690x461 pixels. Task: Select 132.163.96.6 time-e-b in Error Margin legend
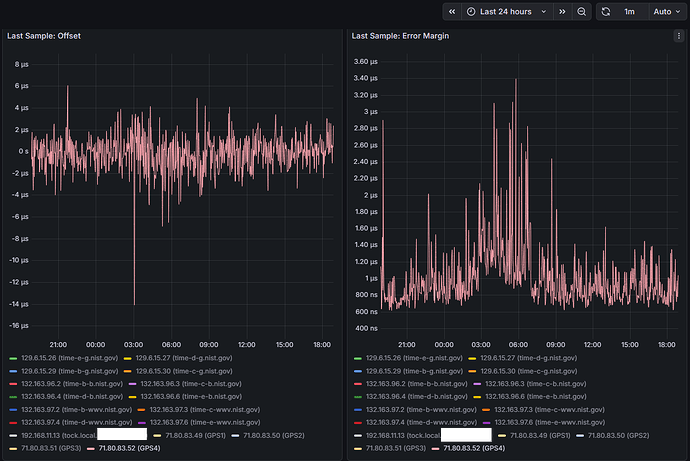tap(536, 396)
